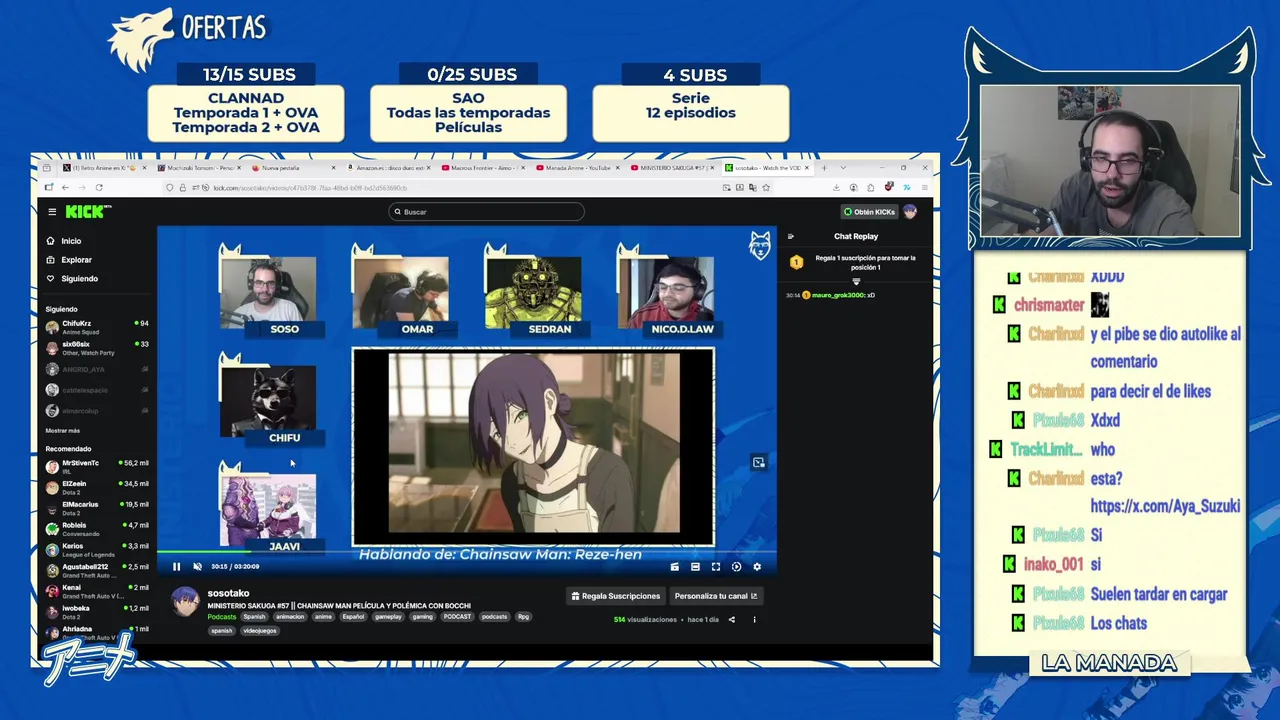Seek on the video progress bar
The width and height of the screenshot is (1280, 720).
pyautogui.click(x=466, y=551)
